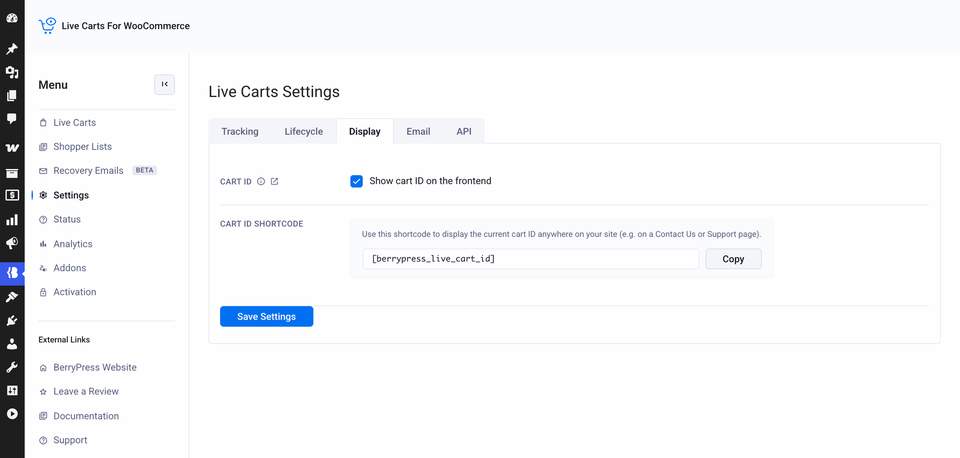Click the External Links heading
This screenshot has height=458, width=960.
64,340
